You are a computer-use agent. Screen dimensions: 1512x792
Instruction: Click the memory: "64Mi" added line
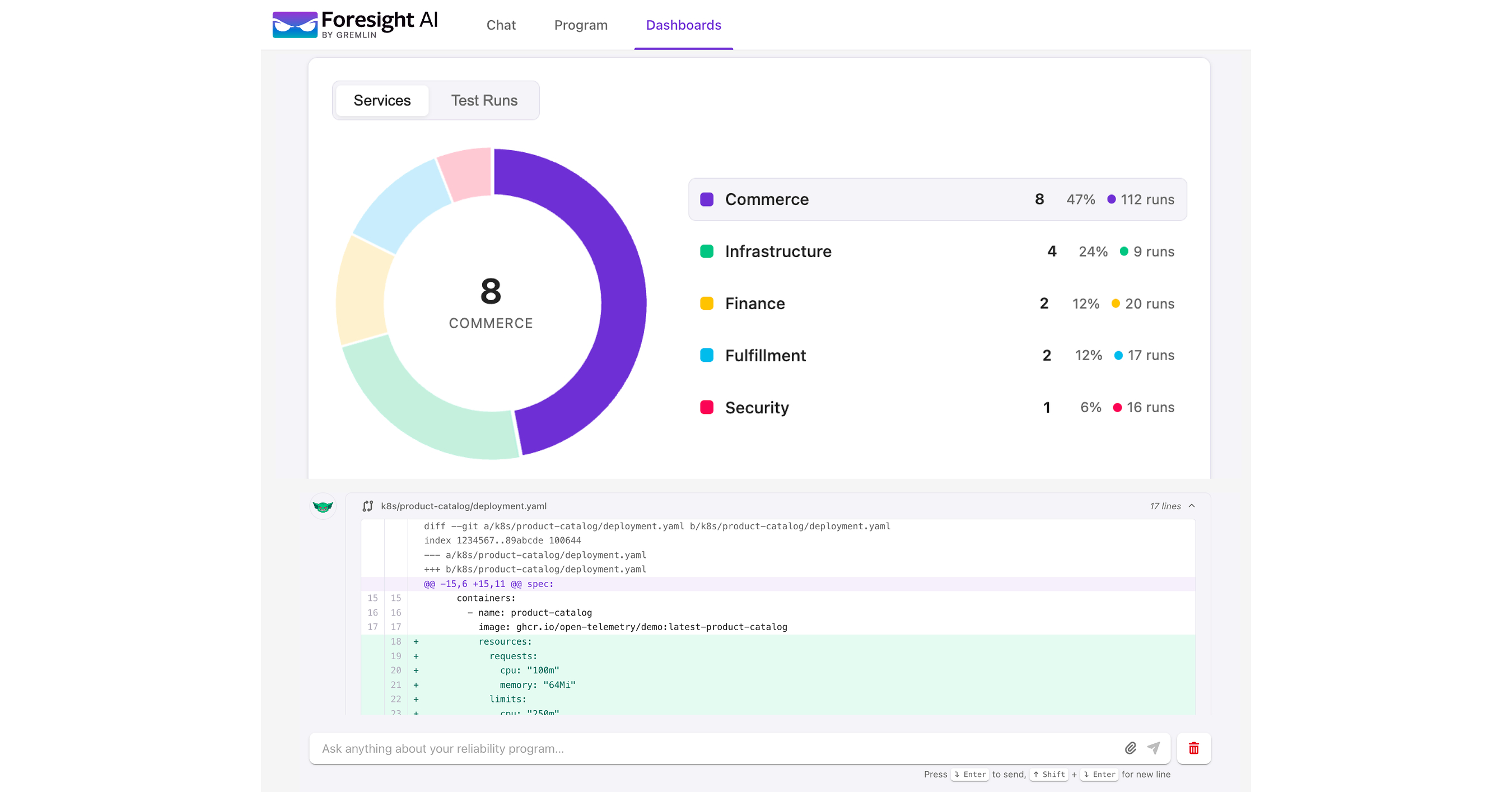537,685
